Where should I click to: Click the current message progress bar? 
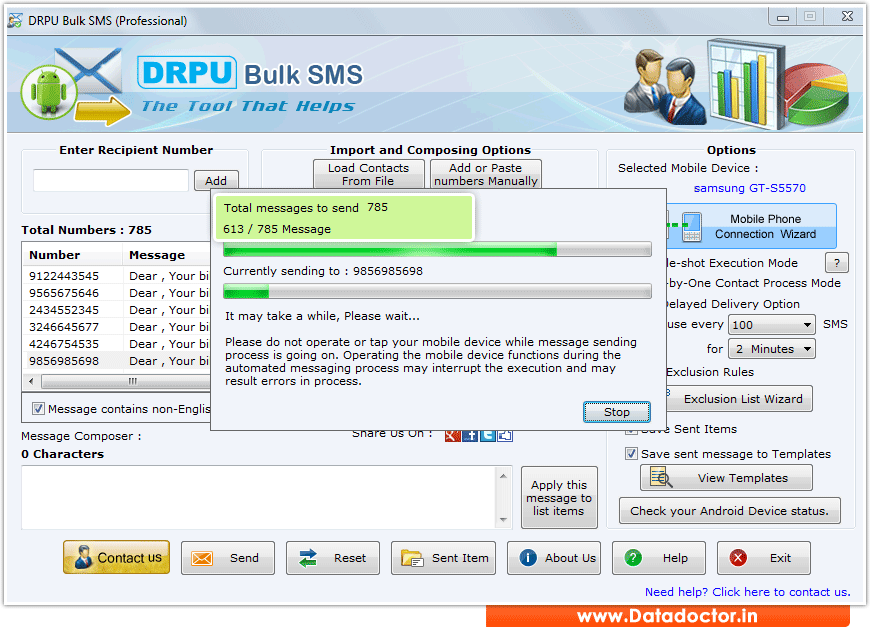[x=437, y=291]
